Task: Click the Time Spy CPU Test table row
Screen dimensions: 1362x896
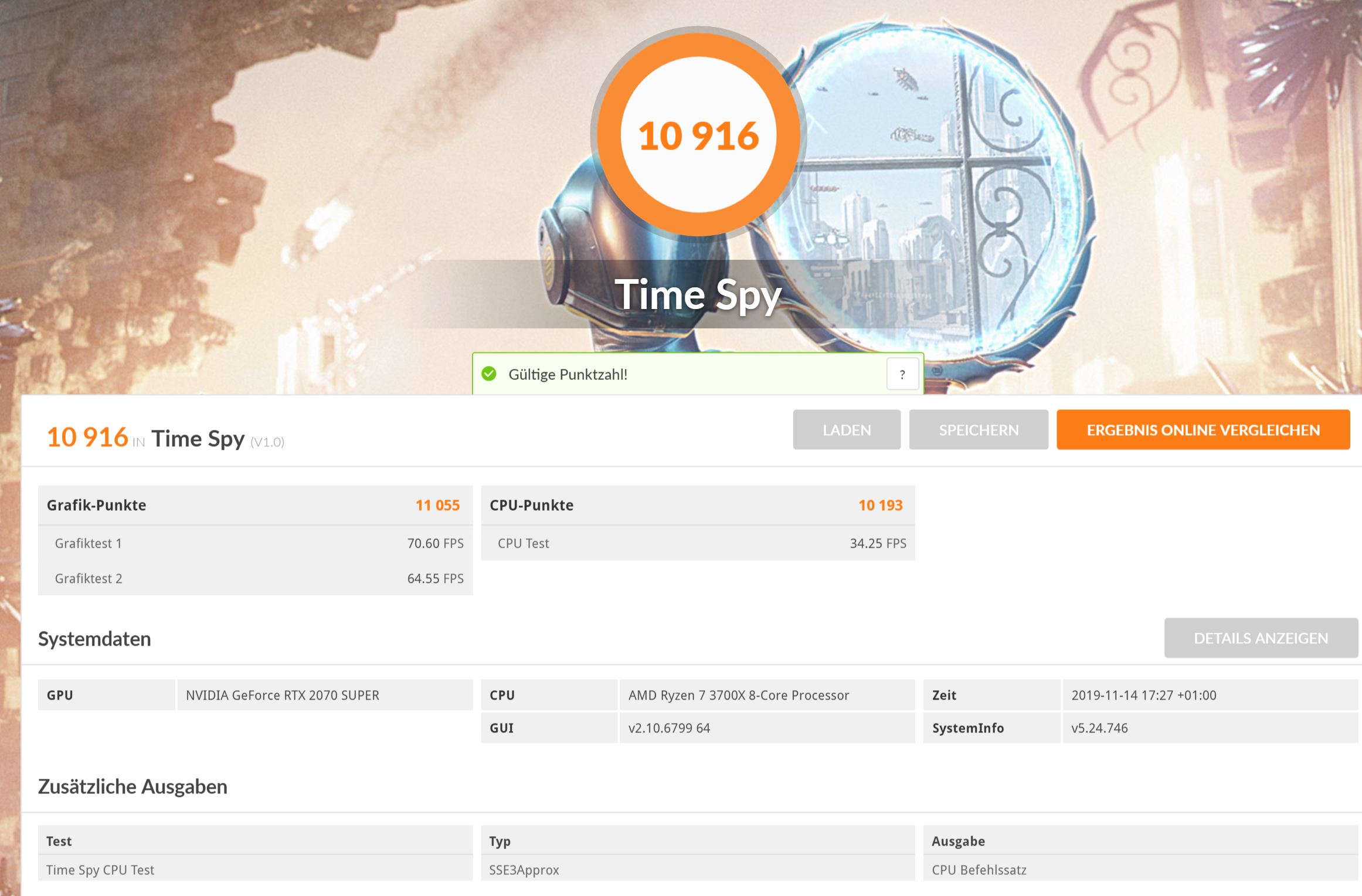Action: pyautogui.click(x=255, y=870)
